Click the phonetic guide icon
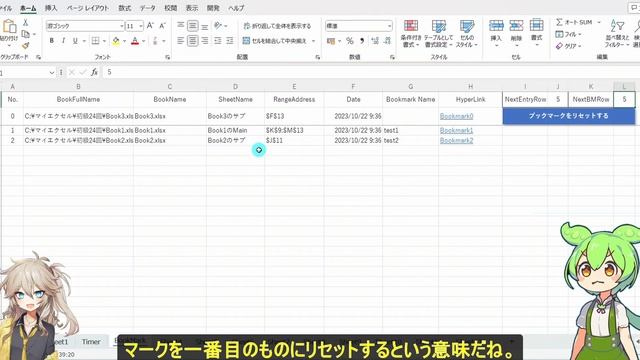 click(155, 41)
